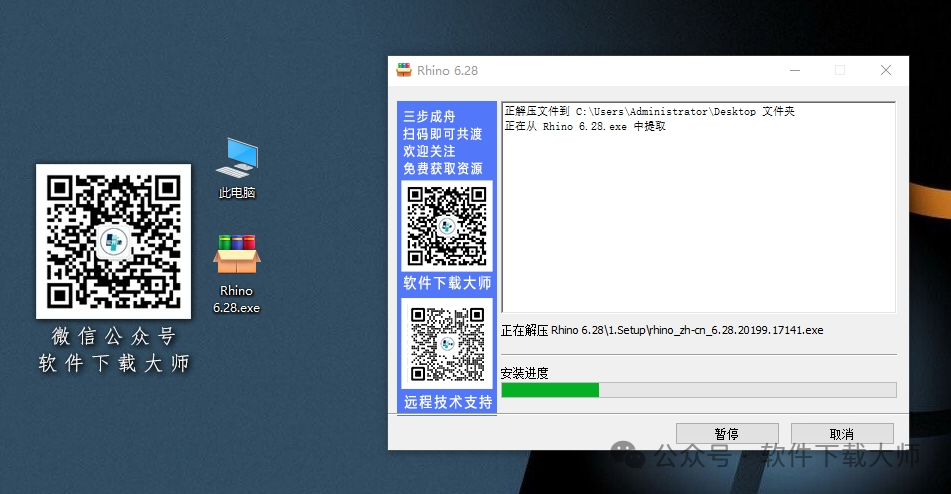
Task: Click the 安装进度 green progress bar
Action: point(699,390)
